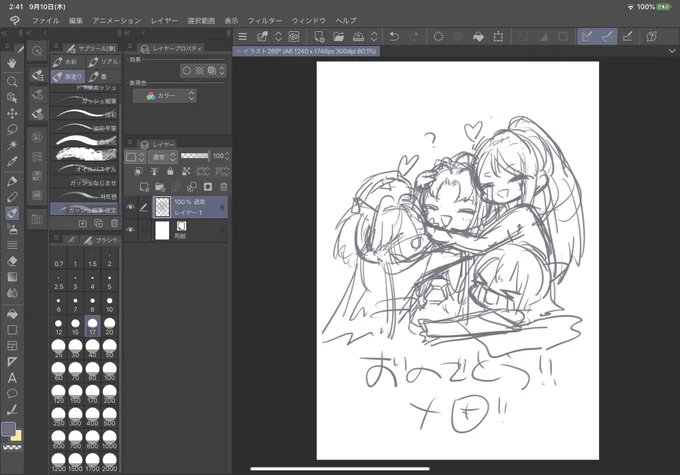
Task: Select the Gradient tool
Action: [12, 277]
